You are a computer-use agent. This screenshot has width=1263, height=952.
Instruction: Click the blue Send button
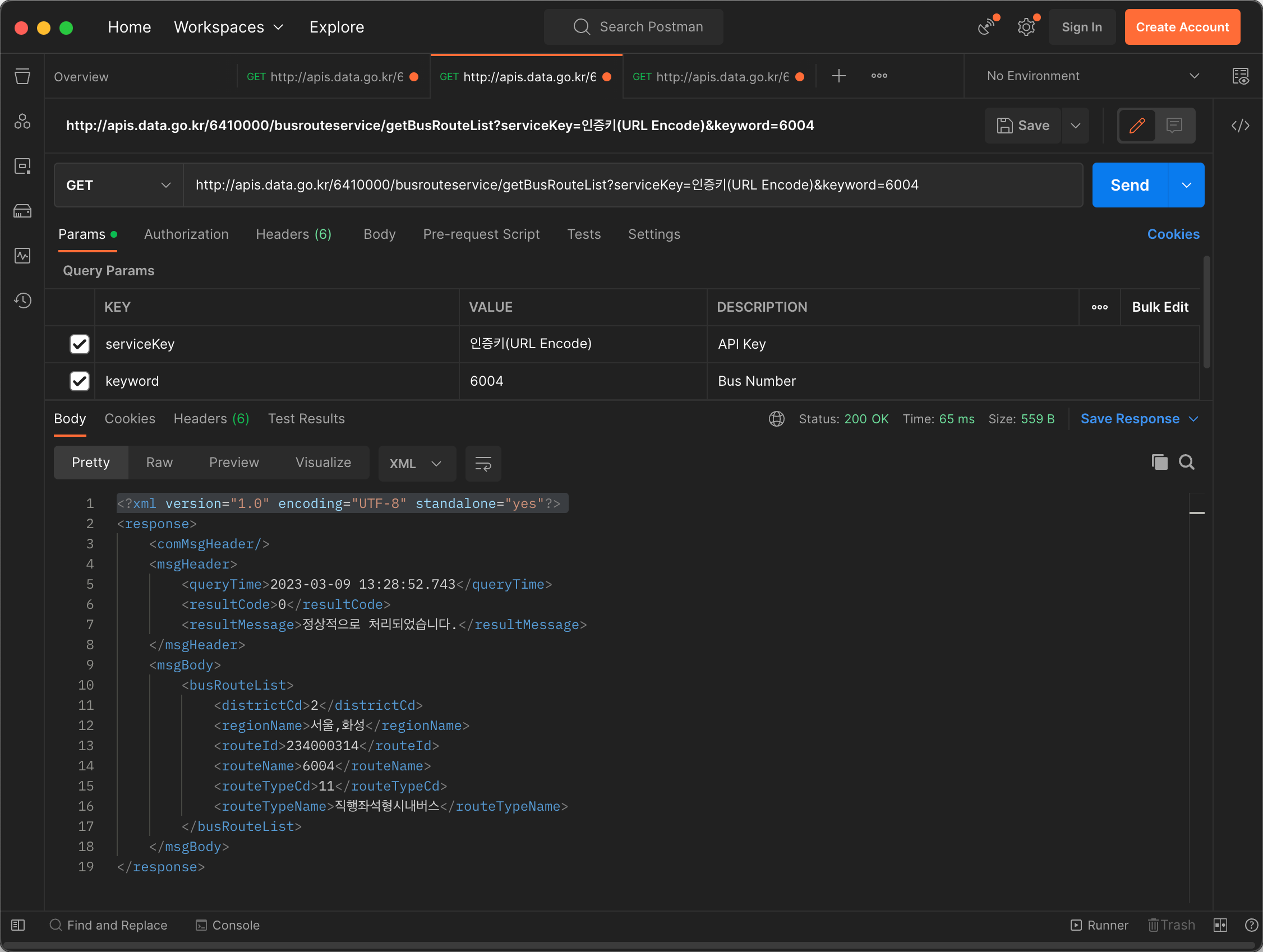click(x=1129, y=185)
